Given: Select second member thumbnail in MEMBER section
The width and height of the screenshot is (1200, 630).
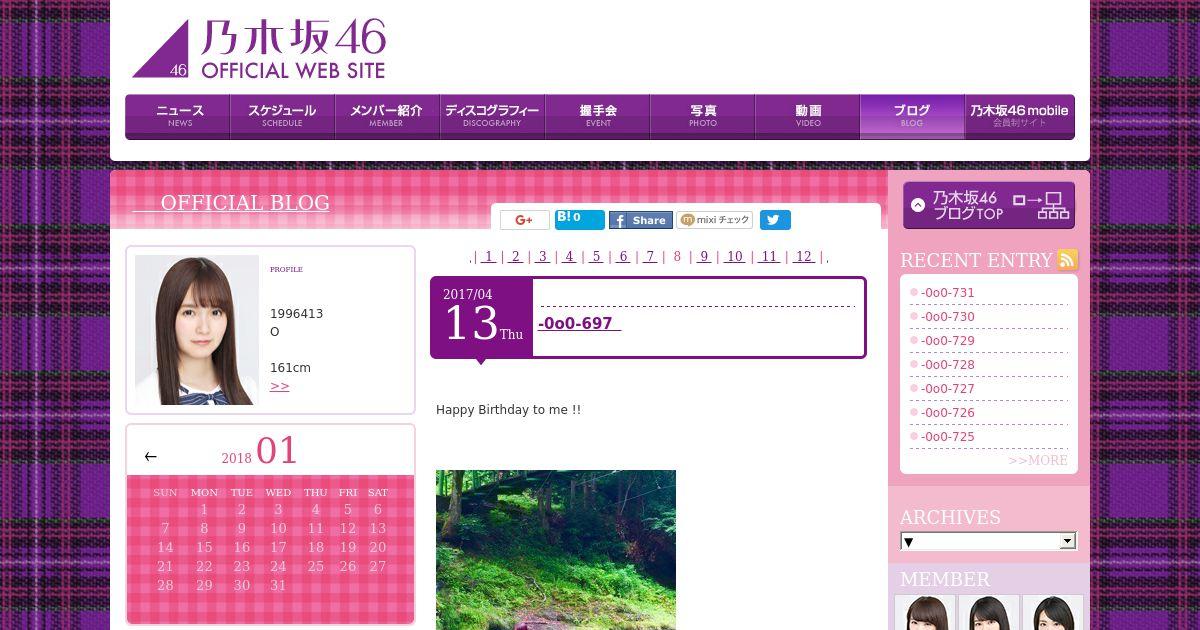Looking at the screenshot, I should [989, 612].
